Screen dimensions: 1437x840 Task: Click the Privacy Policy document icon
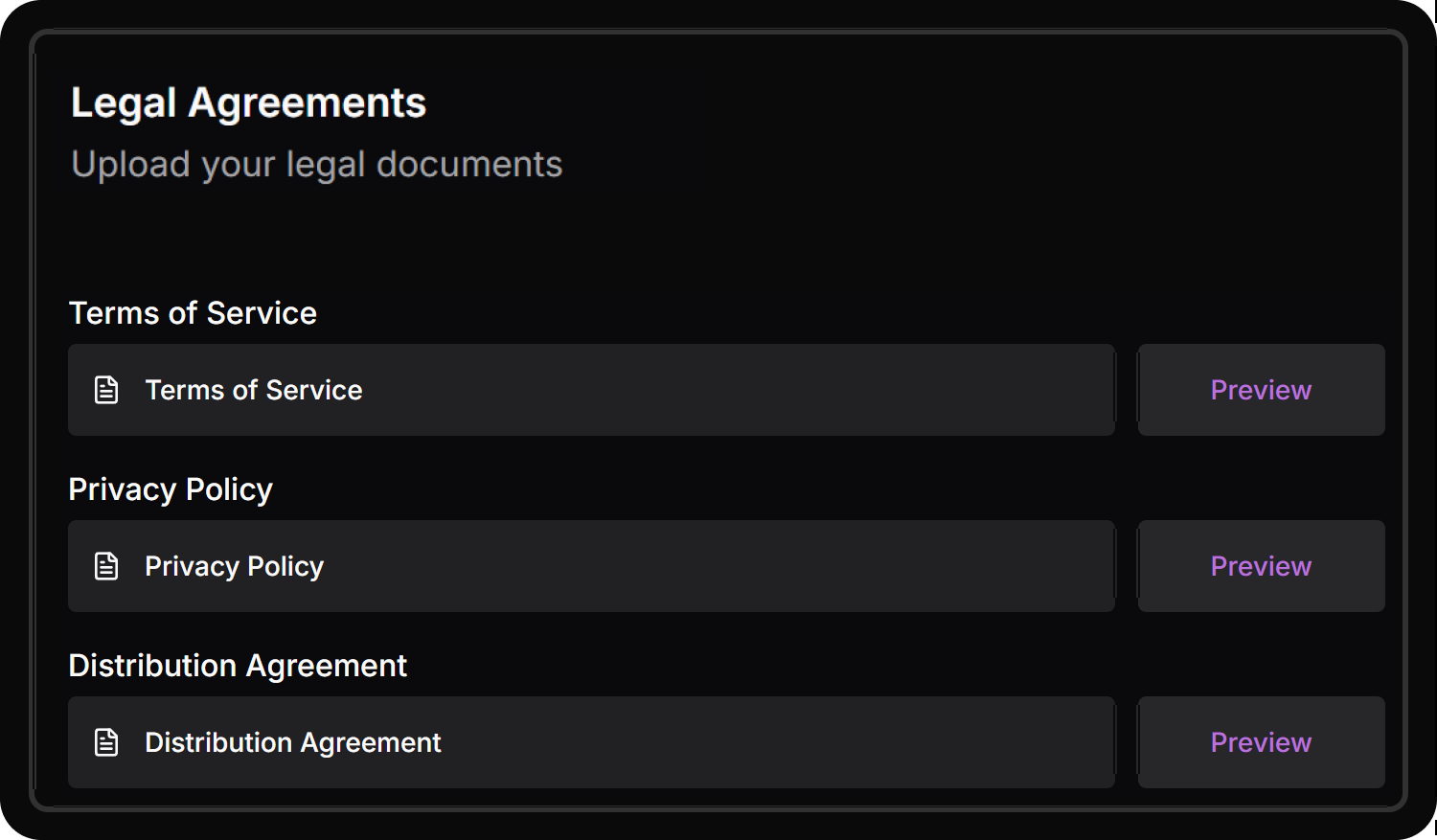click(105, 566)
